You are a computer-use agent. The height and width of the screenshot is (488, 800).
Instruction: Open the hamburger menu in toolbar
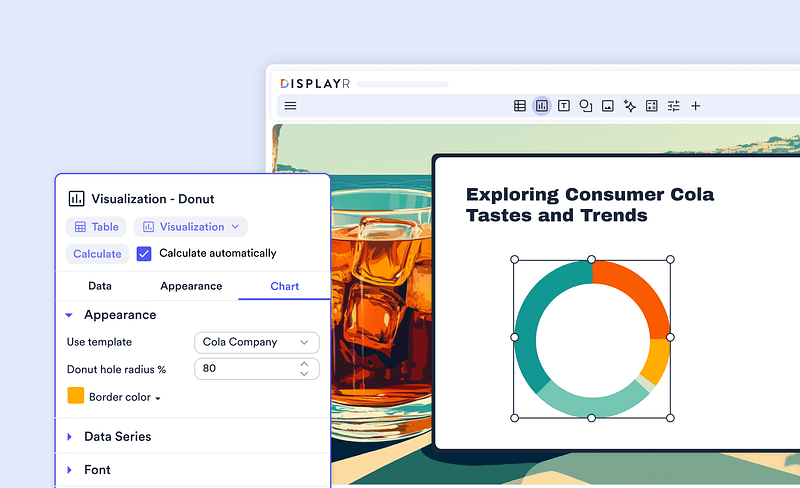point(290,106)
